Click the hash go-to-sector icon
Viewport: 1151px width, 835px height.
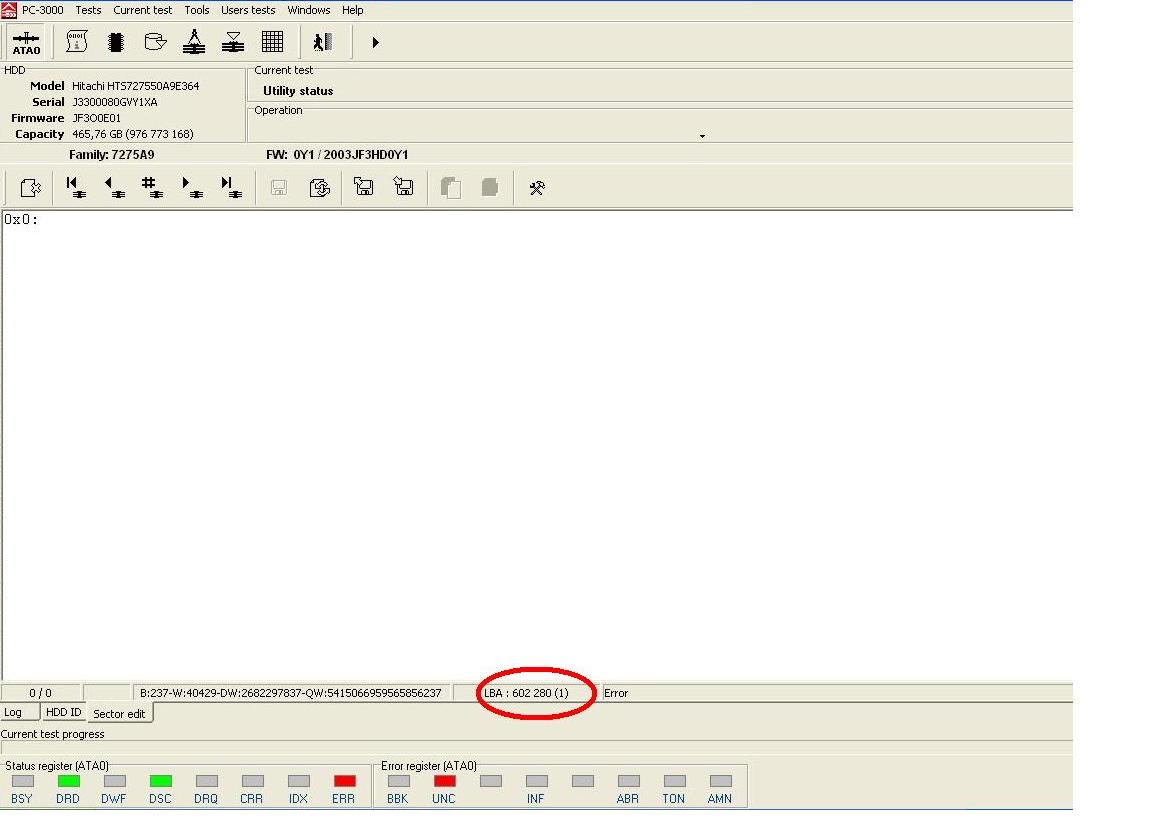[153, 187]
